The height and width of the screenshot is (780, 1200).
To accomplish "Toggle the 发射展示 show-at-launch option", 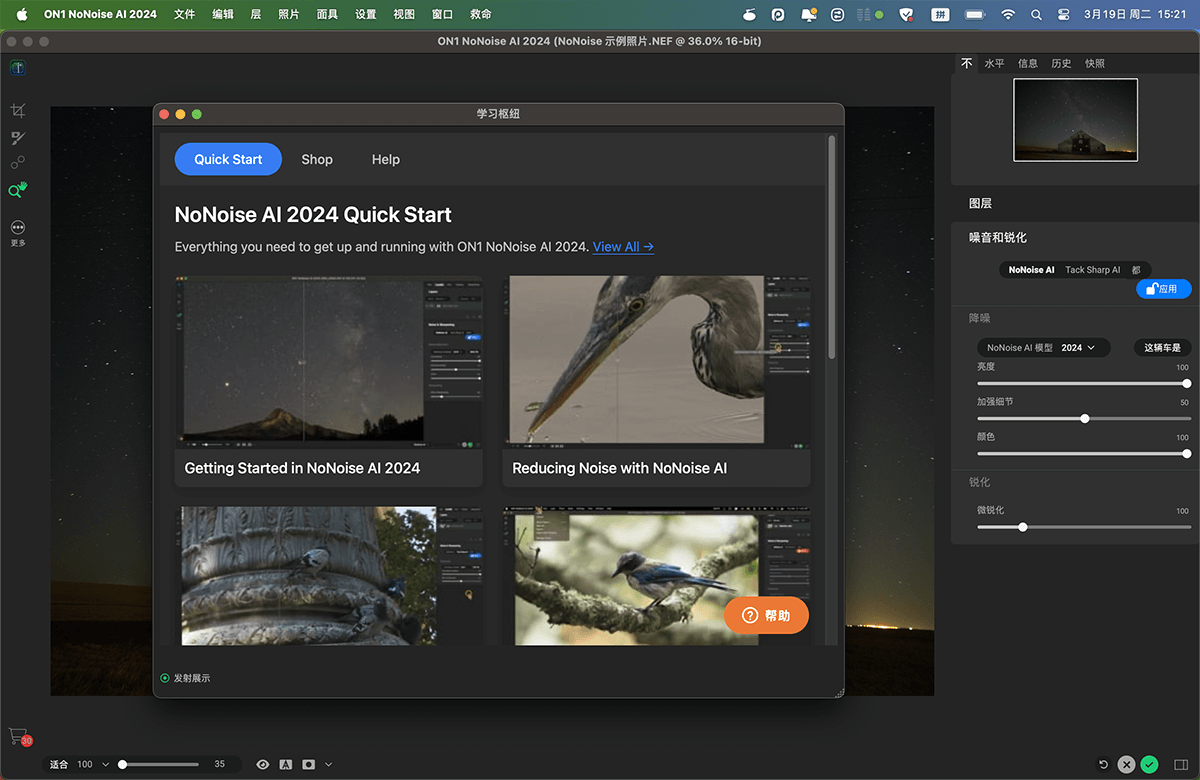I will (x=185, y=678).
